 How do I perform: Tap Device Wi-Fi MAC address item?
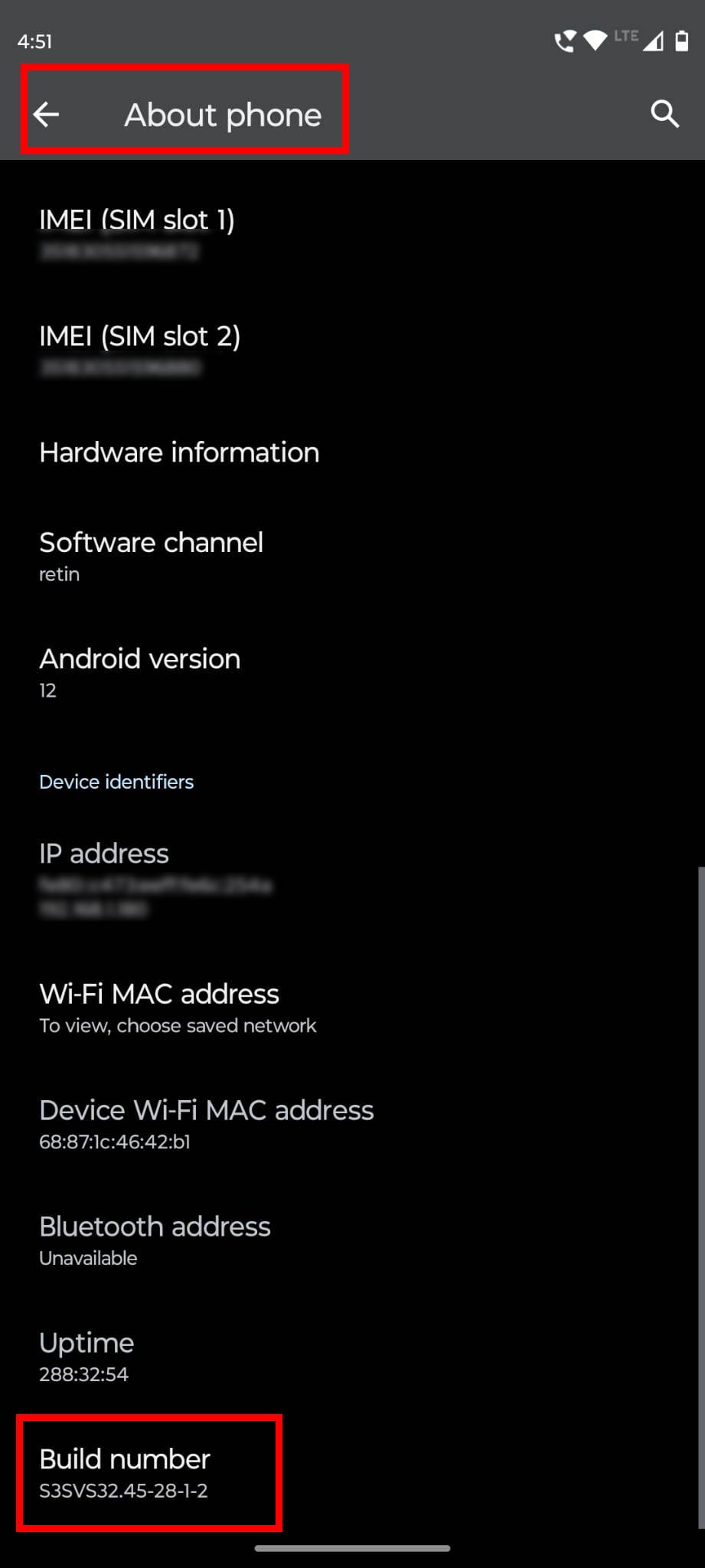[x=352, y=1124]
